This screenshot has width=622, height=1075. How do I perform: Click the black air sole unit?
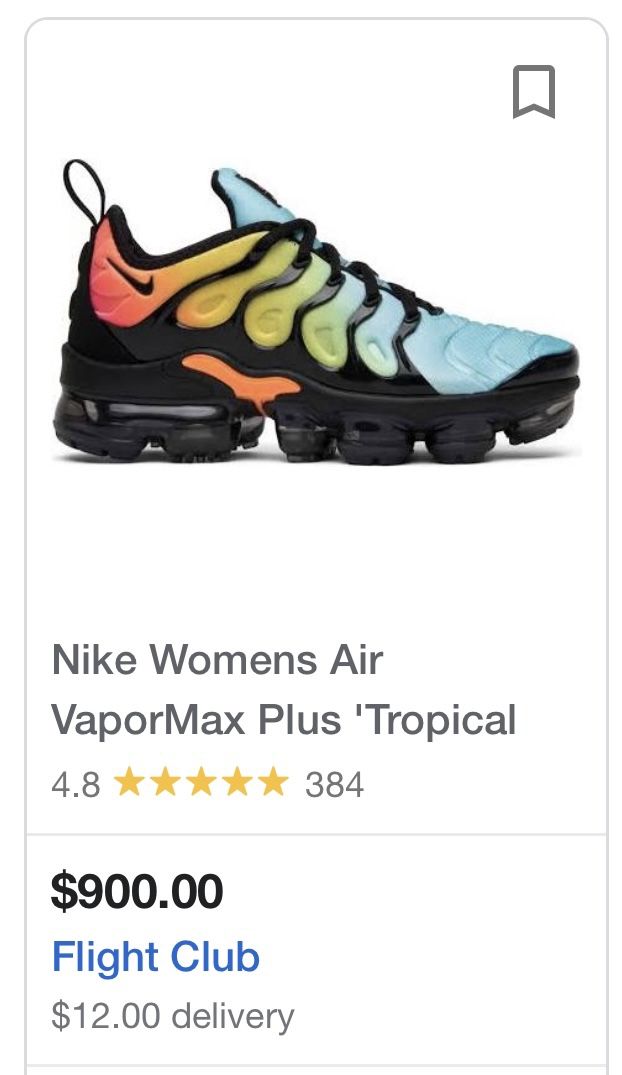click(x=315, y=428)
